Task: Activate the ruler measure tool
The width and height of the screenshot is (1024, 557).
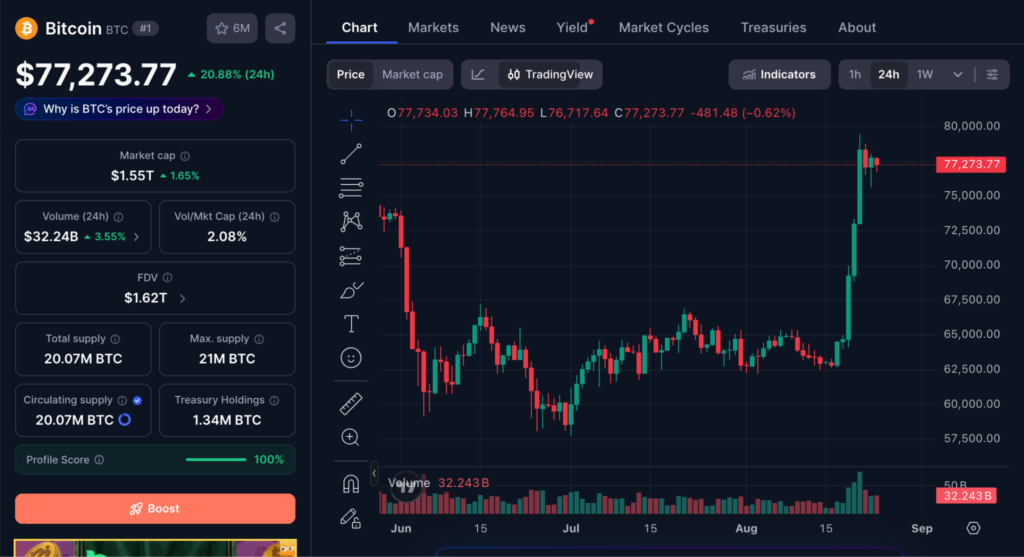Action: 351,404
